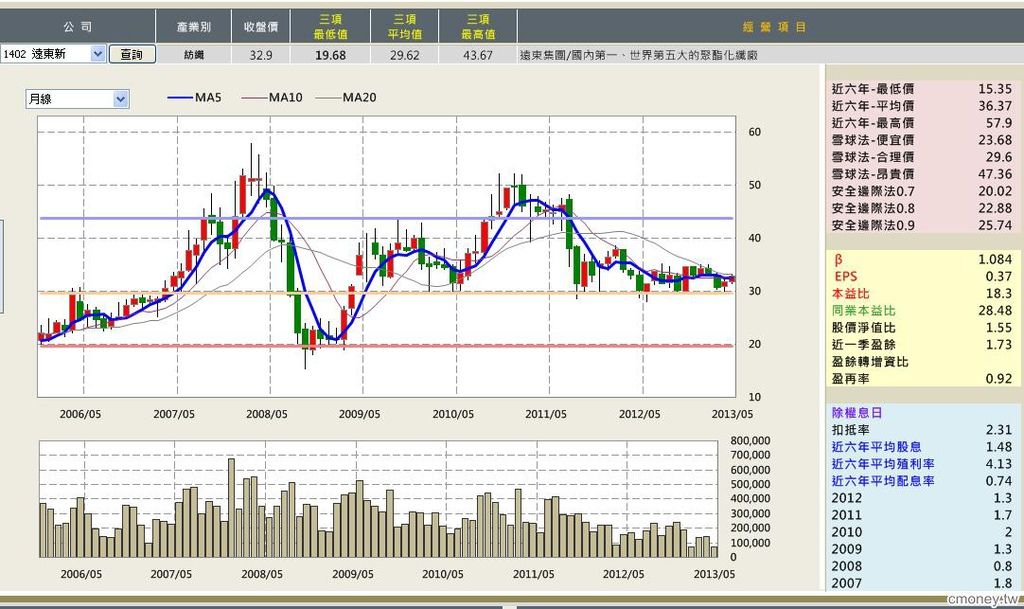Viewport: 1024px width, 609px height.
Task: Click the 近六年-最高價 row label
Action: [x=873, y=123]
